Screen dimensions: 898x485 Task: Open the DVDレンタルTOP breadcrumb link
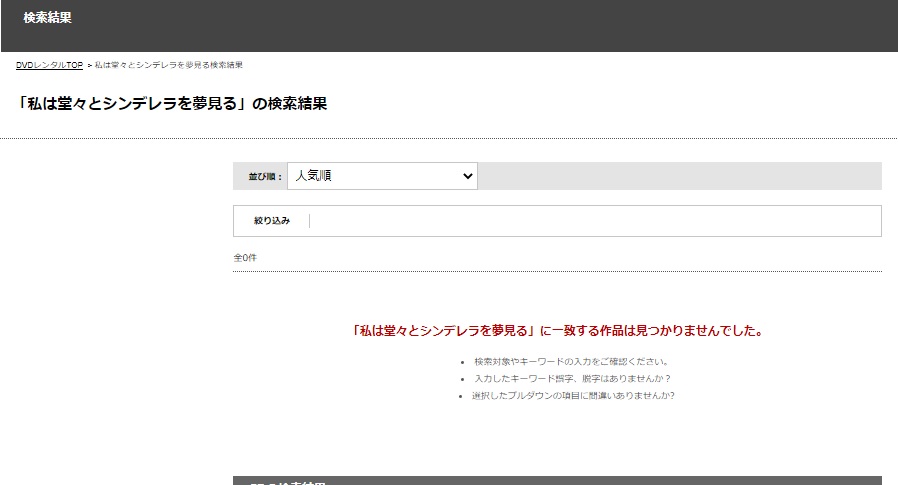point(49,65)
